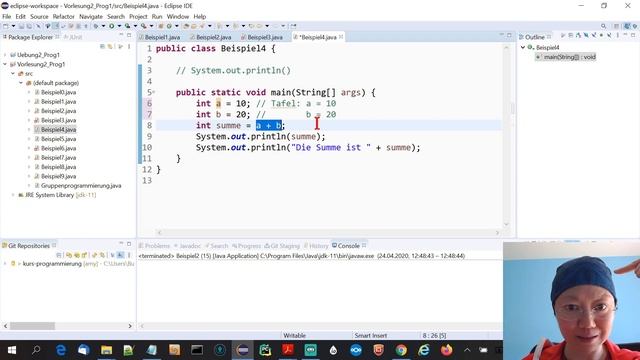This screenshot has height=360, width=640.
Task: Open the Run button dropdown arrow
Action: (119, 26)
